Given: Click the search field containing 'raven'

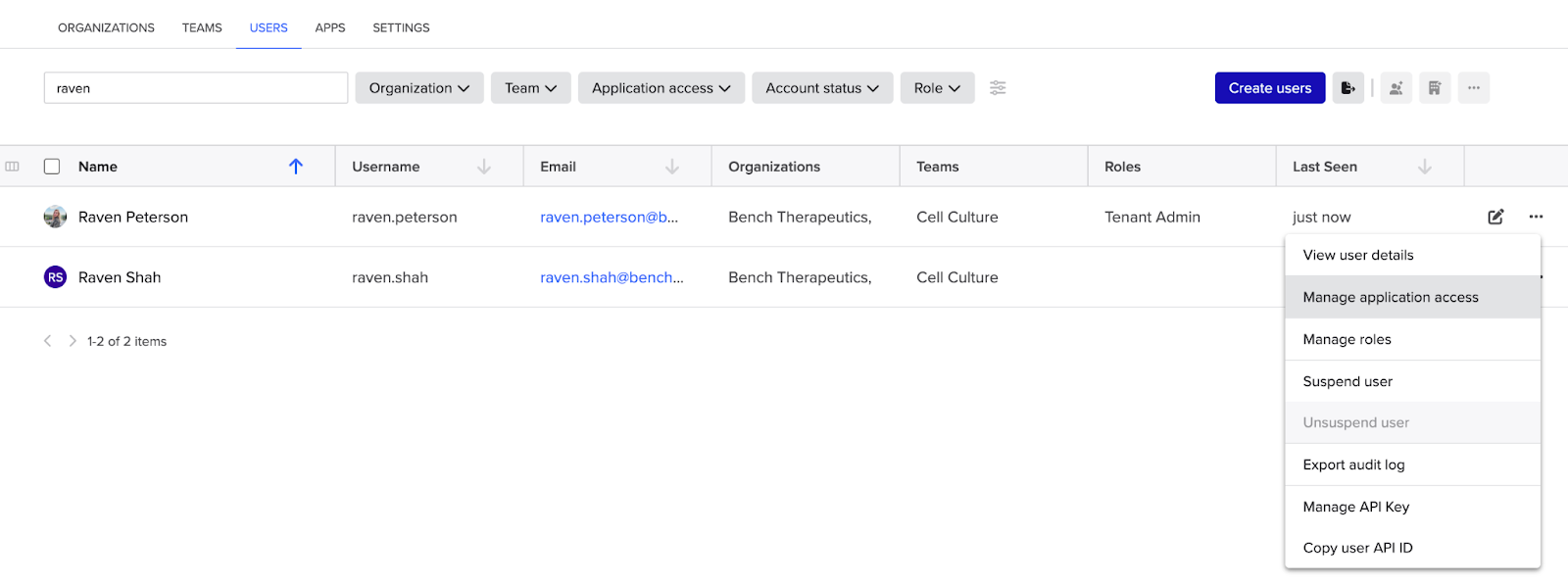Looking at the screenshot, I should click(x=196, y=88).
